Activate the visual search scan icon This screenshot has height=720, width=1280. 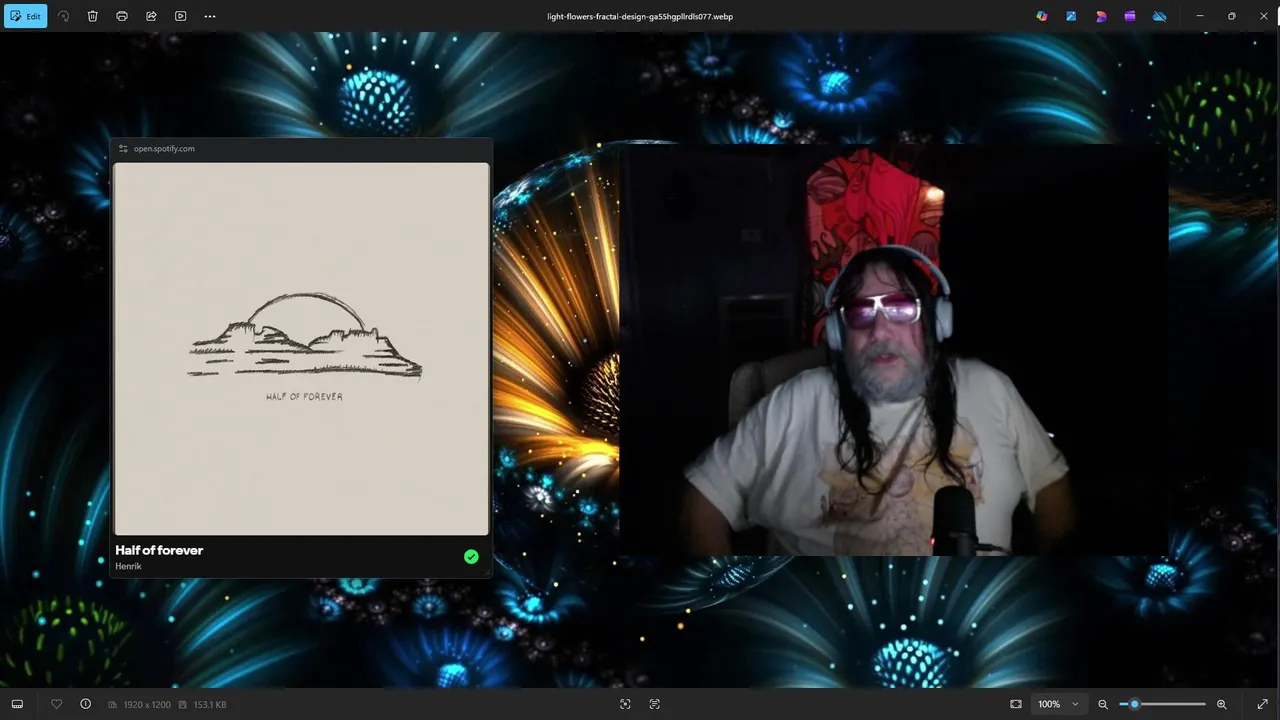click(x=625, y=704)
